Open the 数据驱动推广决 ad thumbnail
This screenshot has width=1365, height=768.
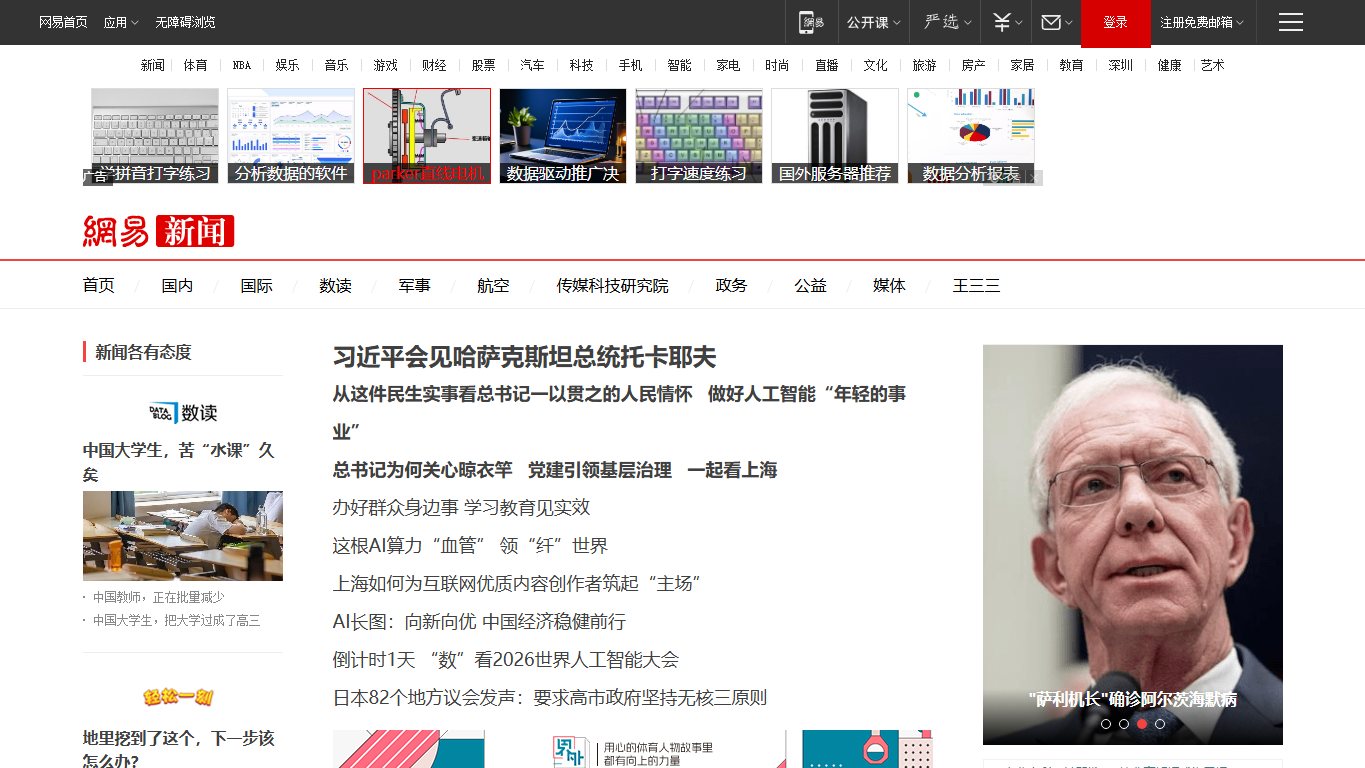tap(563, 136)
